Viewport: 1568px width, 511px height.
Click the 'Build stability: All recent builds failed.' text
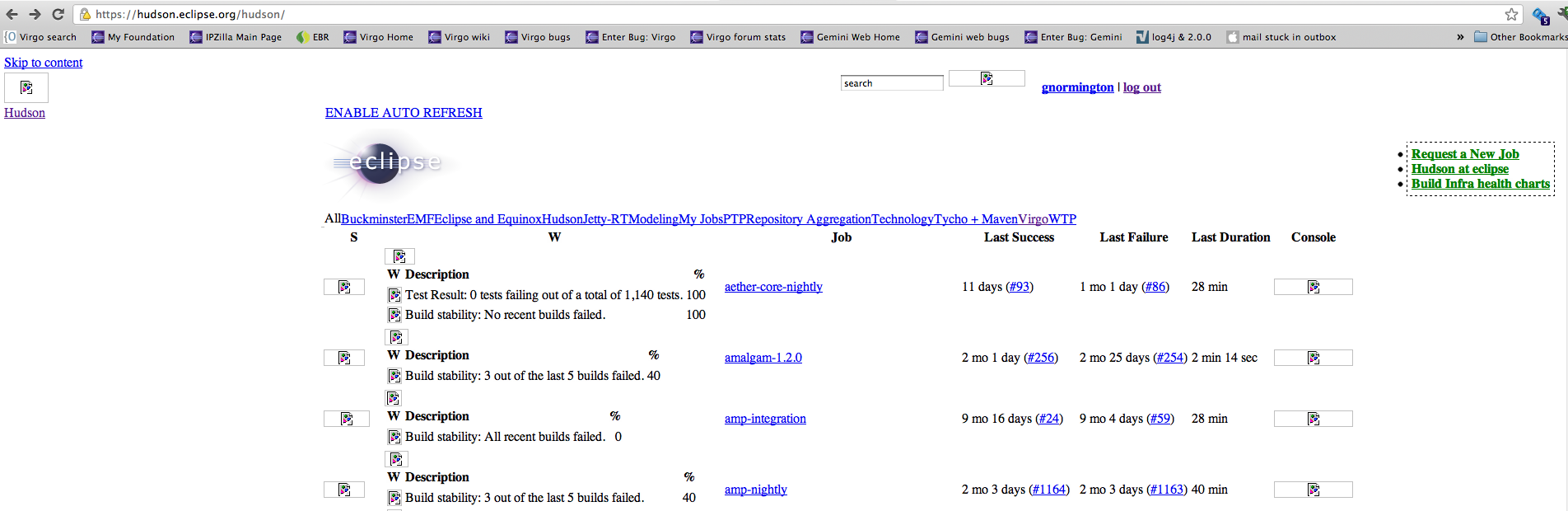click(x=505, y=437)
